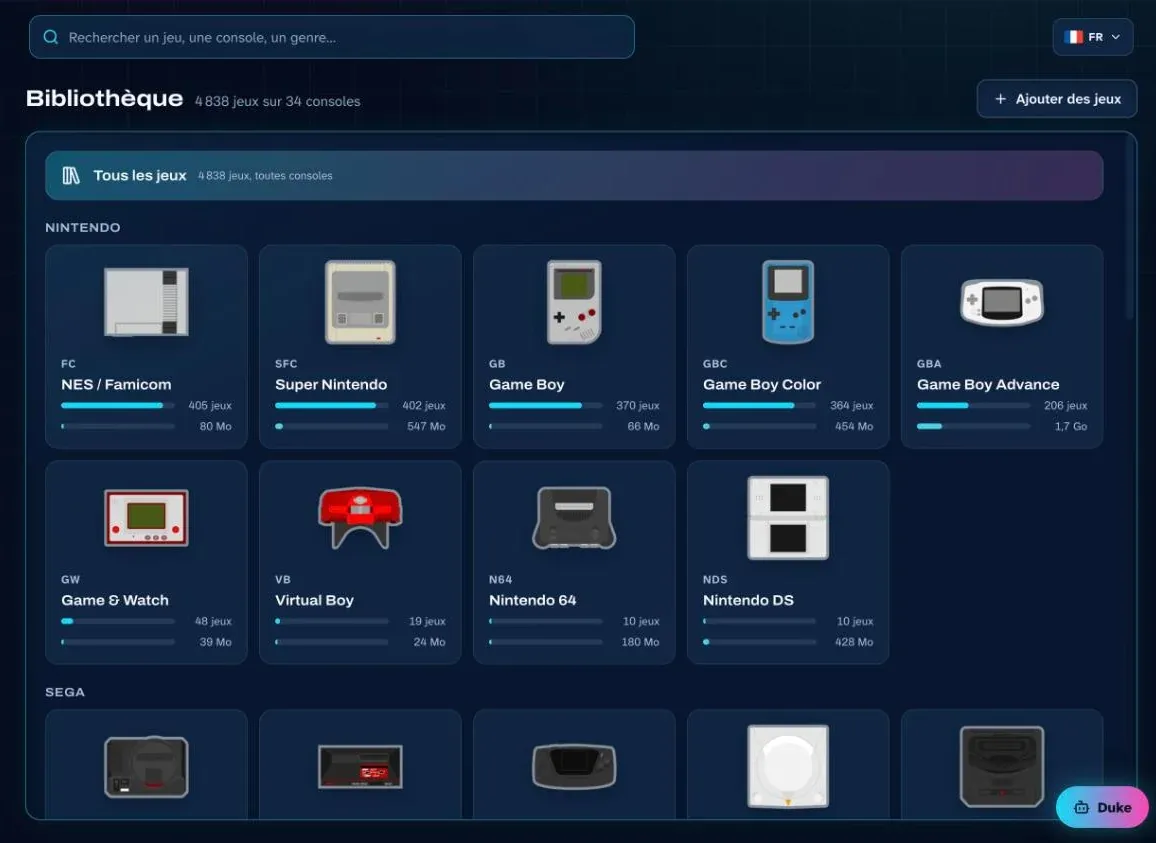The width and height of the screenshot is (1156, 843).
Task: Click the NDS abbreviation label
Action: tap(715, 580)
